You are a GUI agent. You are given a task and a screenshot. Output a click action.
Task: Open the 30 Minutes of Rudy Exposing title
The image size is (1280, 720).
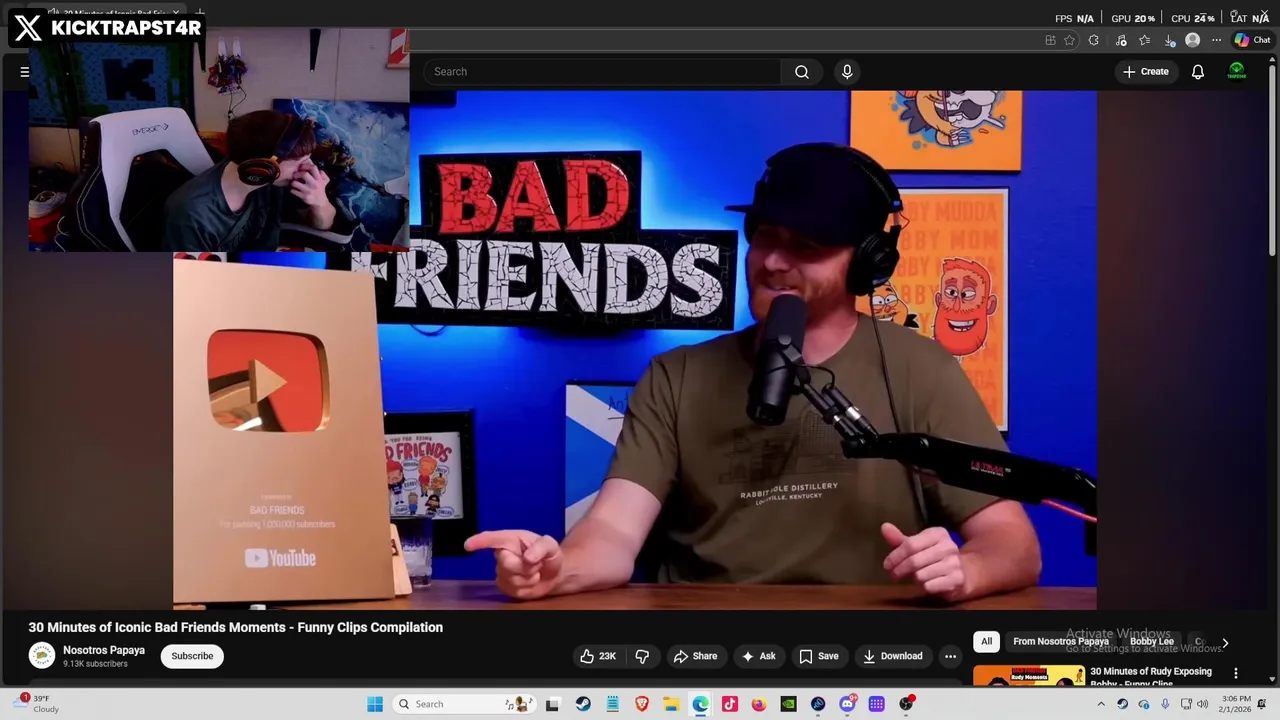[x=1151, y=677]
